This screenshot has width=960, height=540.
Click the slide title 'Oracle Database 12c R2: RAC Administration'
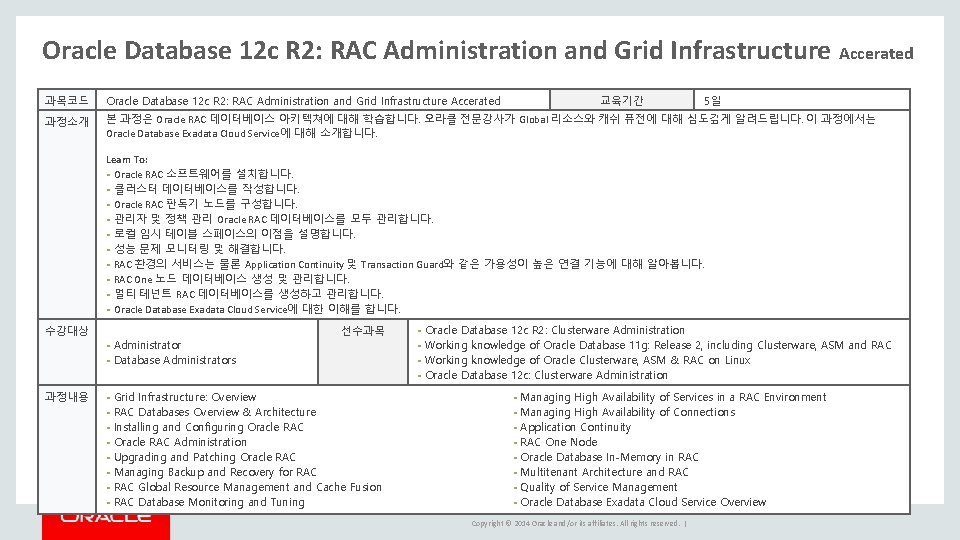click(x=300, y=50)
